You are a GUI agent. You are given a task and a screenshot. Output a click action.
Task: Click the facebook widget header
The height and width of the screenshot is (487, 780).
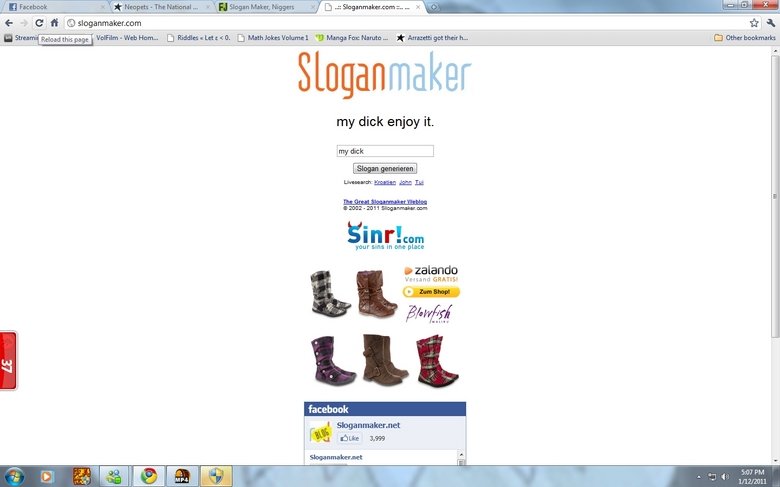(x=385, y=409)
